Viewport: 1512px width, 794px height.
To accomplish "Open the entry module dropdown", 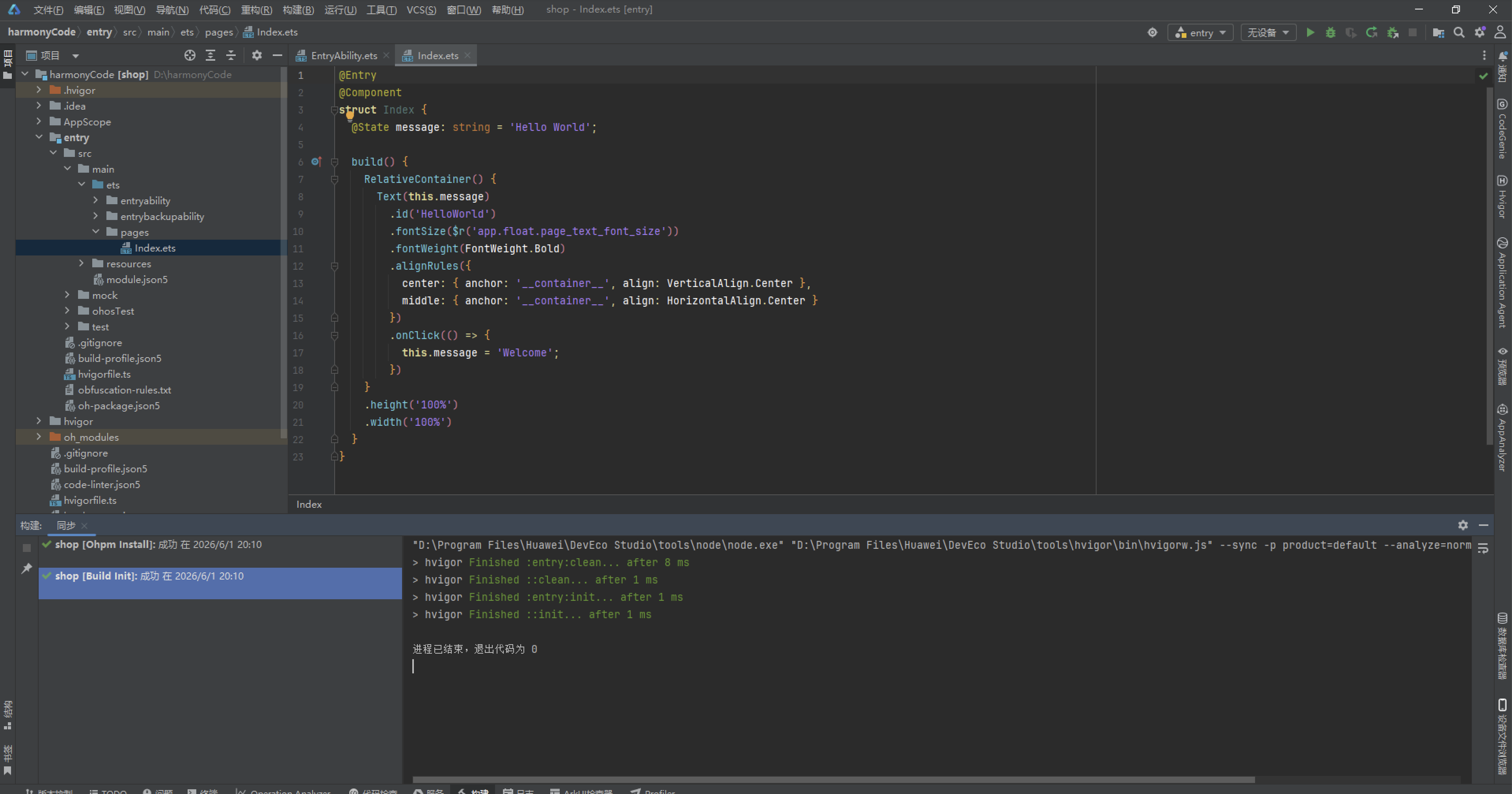I will (x=1200, y=33).
